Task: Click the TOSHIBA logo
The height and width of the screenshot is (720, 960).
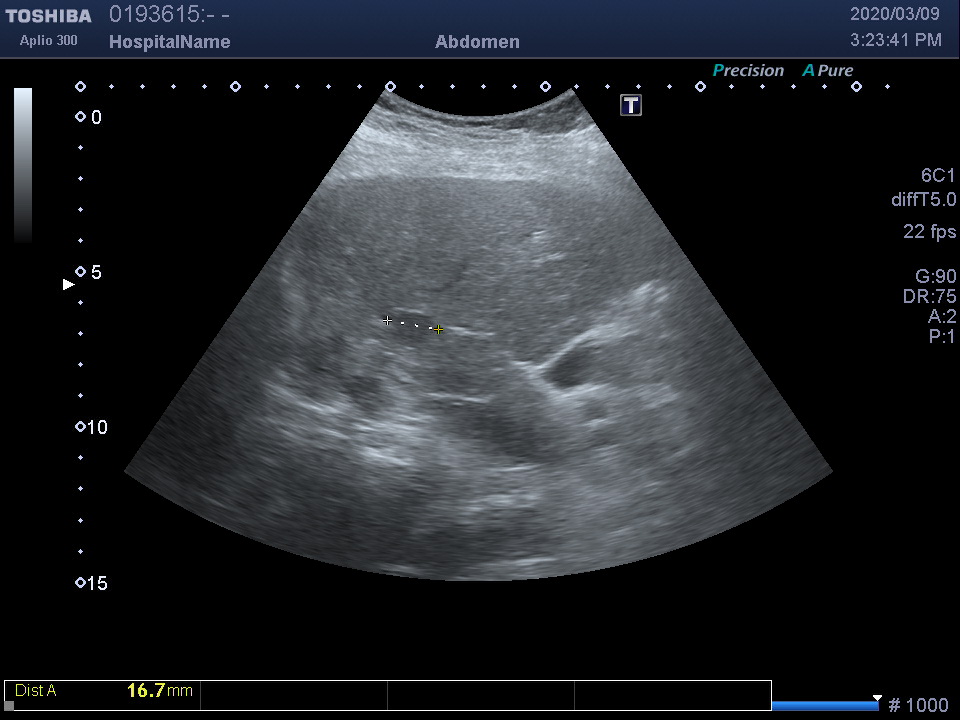Action: (x=48, y=16)
